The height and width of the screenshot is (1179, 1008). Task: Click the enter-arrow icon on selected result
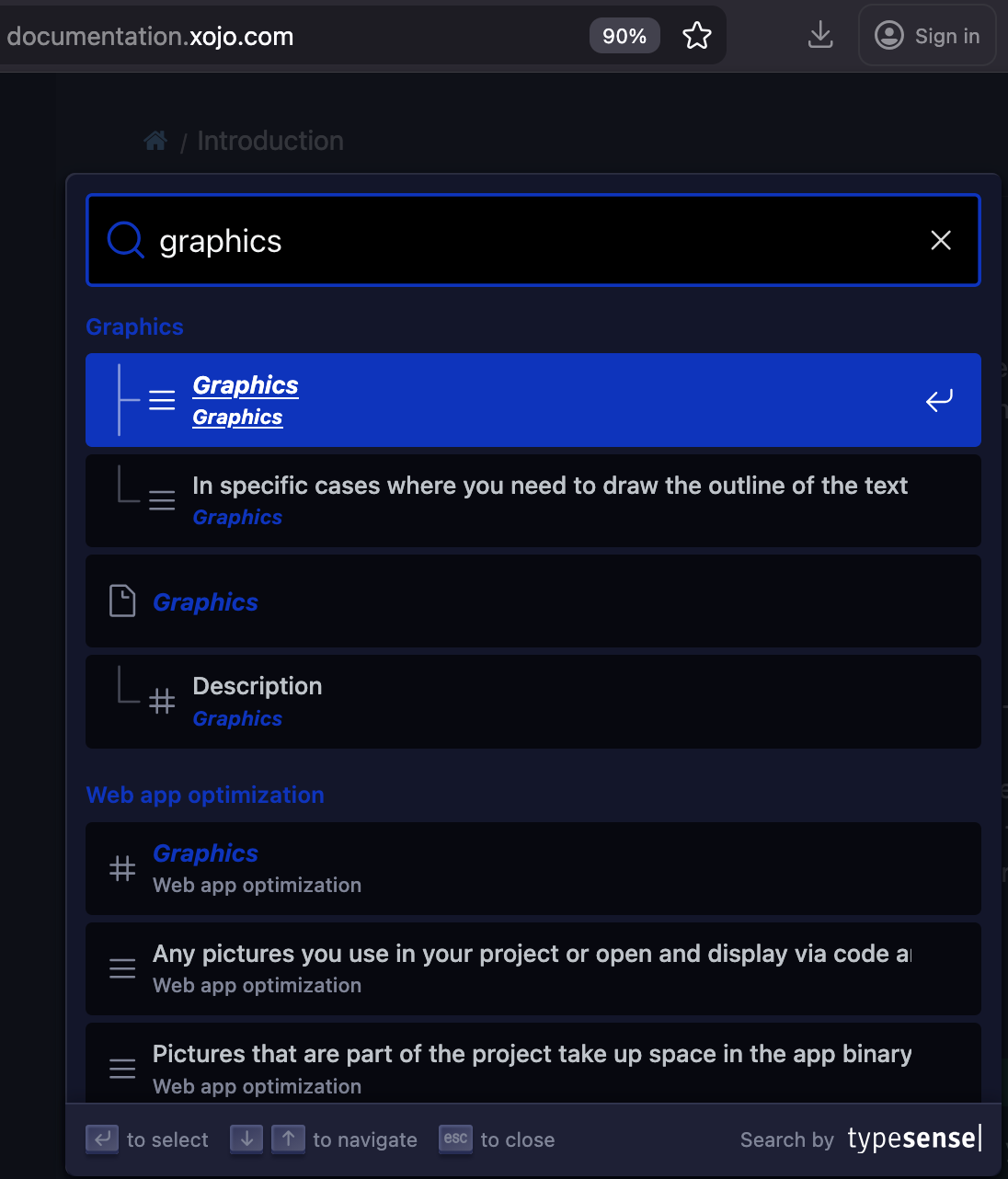coord(939,400)
